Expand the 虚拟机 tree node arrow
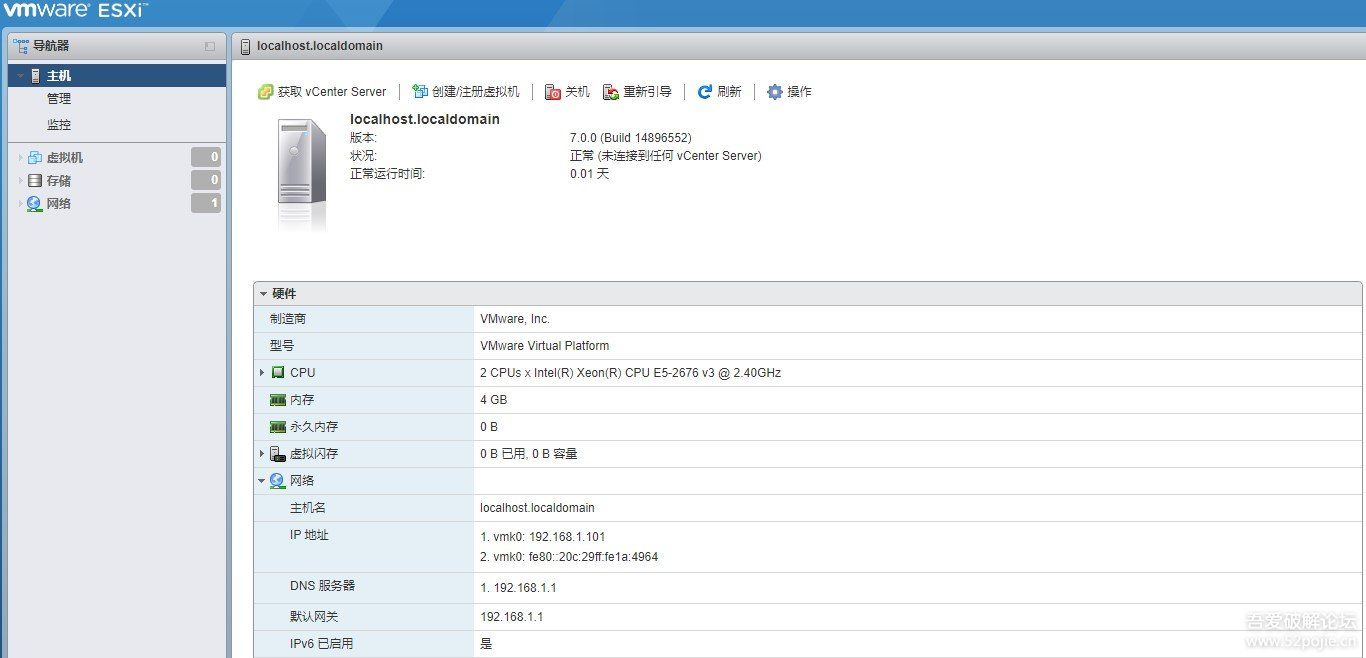The height and width of the screenshot is (658, 1366). (20, 158)
